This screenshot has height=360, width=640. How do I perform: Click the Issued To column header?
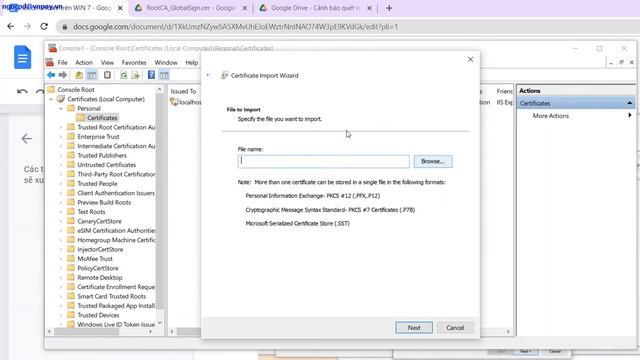pos(183,91)
